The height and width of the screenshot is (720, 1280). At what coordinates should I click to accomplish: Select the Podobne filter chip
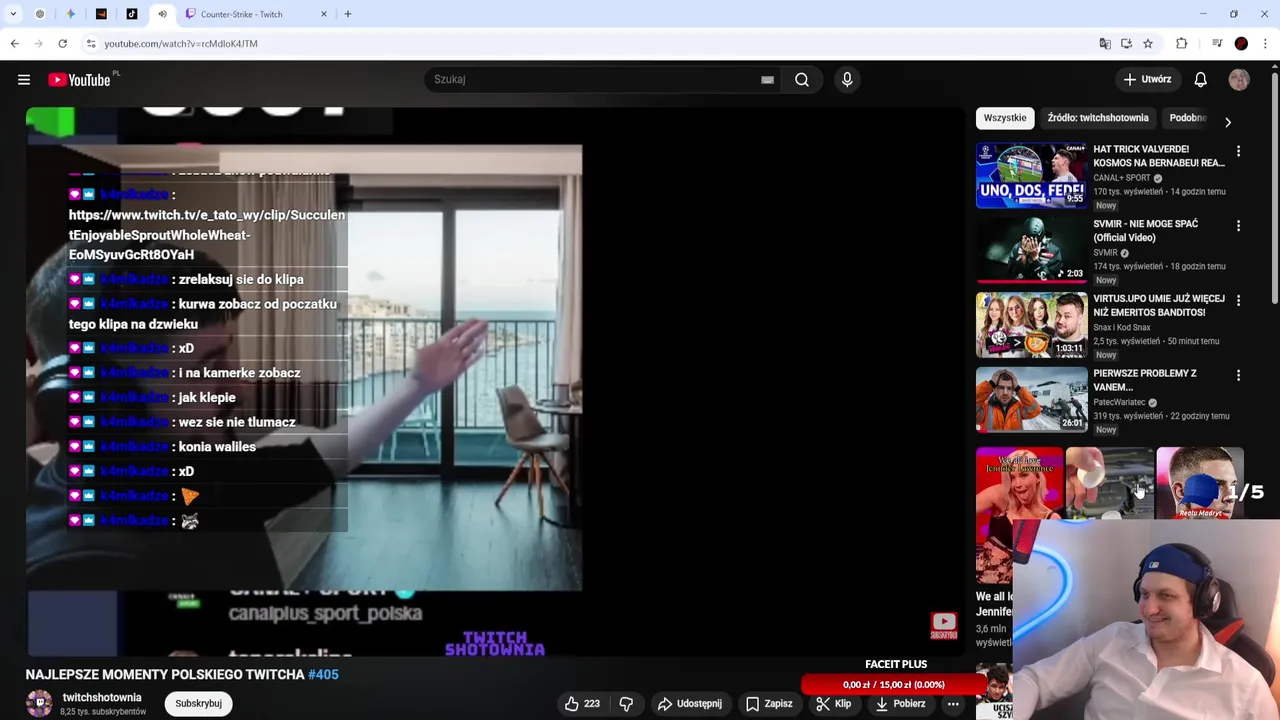pyautogui.click(x=1187, y=118)
